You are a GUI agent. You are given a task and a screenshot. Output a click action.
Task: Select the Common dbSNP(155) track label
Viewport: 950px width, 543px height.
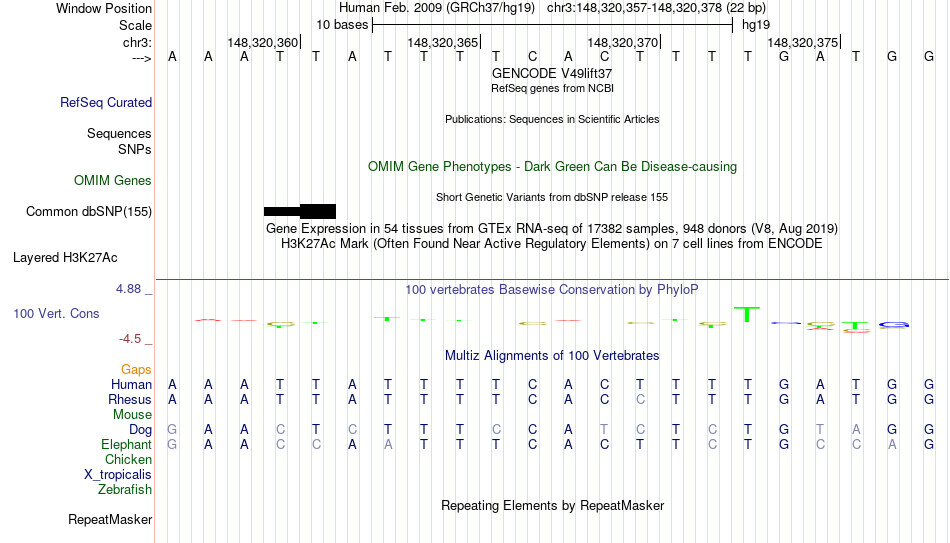point(89,212)
